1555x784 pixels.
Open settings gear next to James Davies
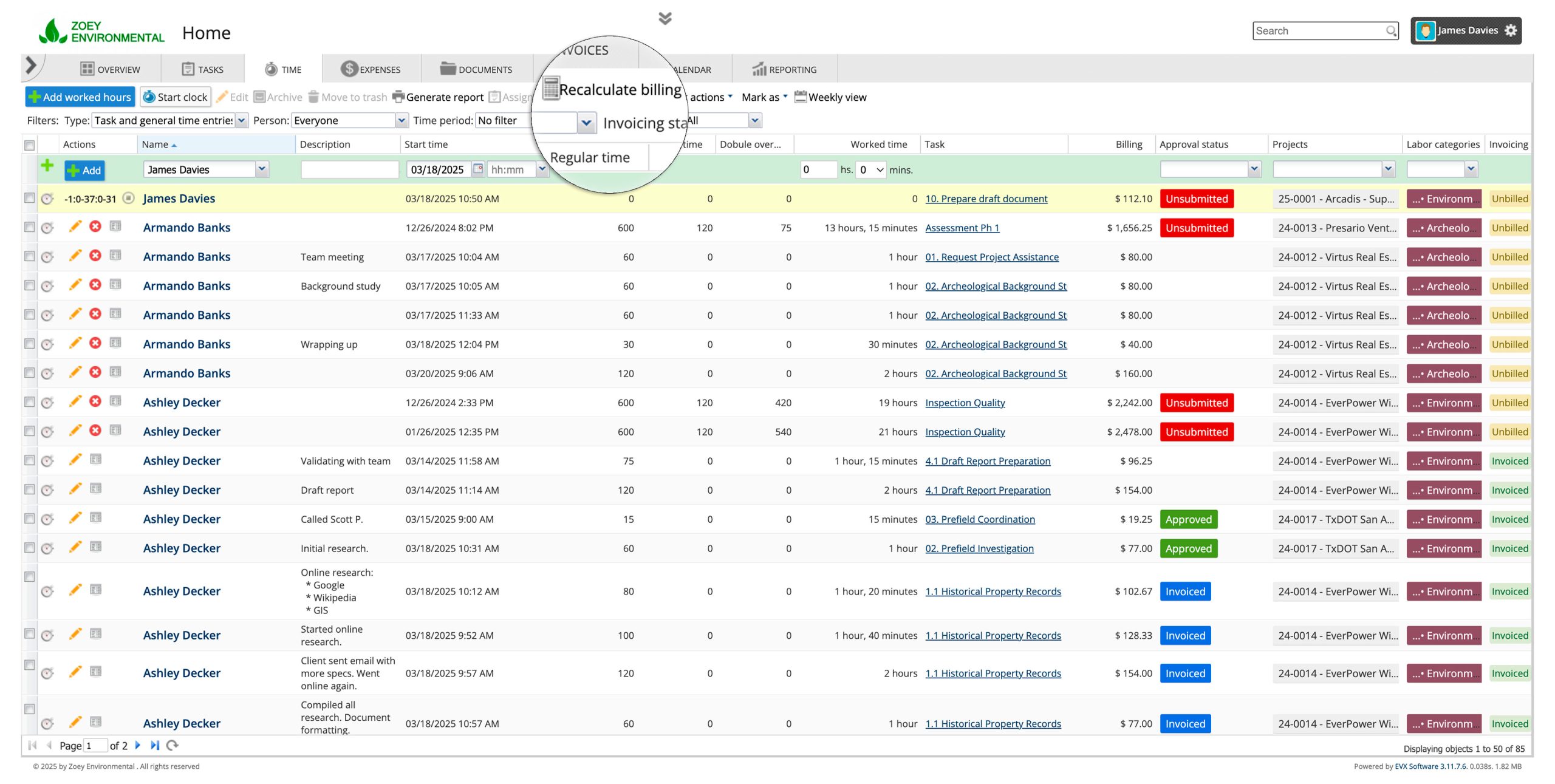tap(1511, 31)
